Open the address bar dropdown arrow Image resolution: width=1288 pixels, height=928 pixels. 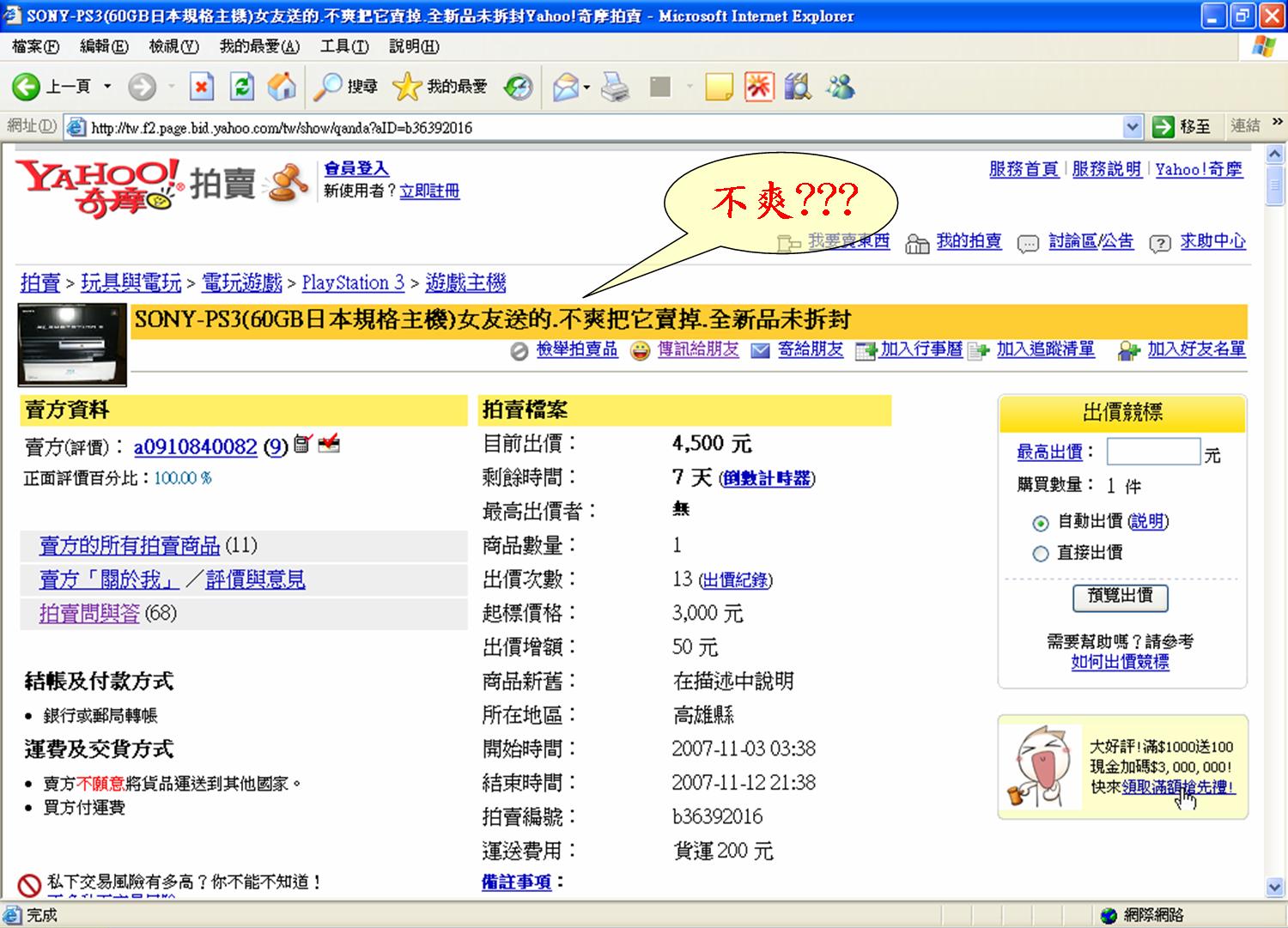click(1133, 127)
